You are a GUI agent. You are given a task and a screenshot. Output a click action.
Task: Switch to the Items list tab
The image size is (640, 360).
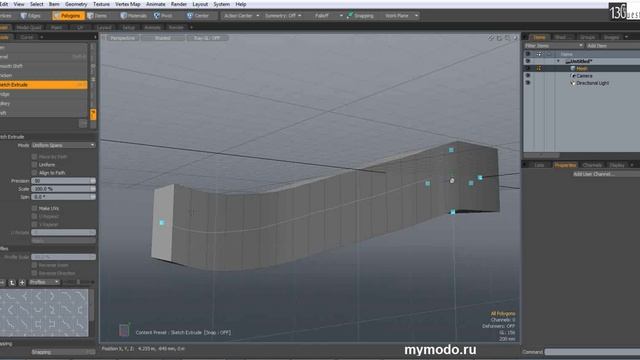coord(540,37)
